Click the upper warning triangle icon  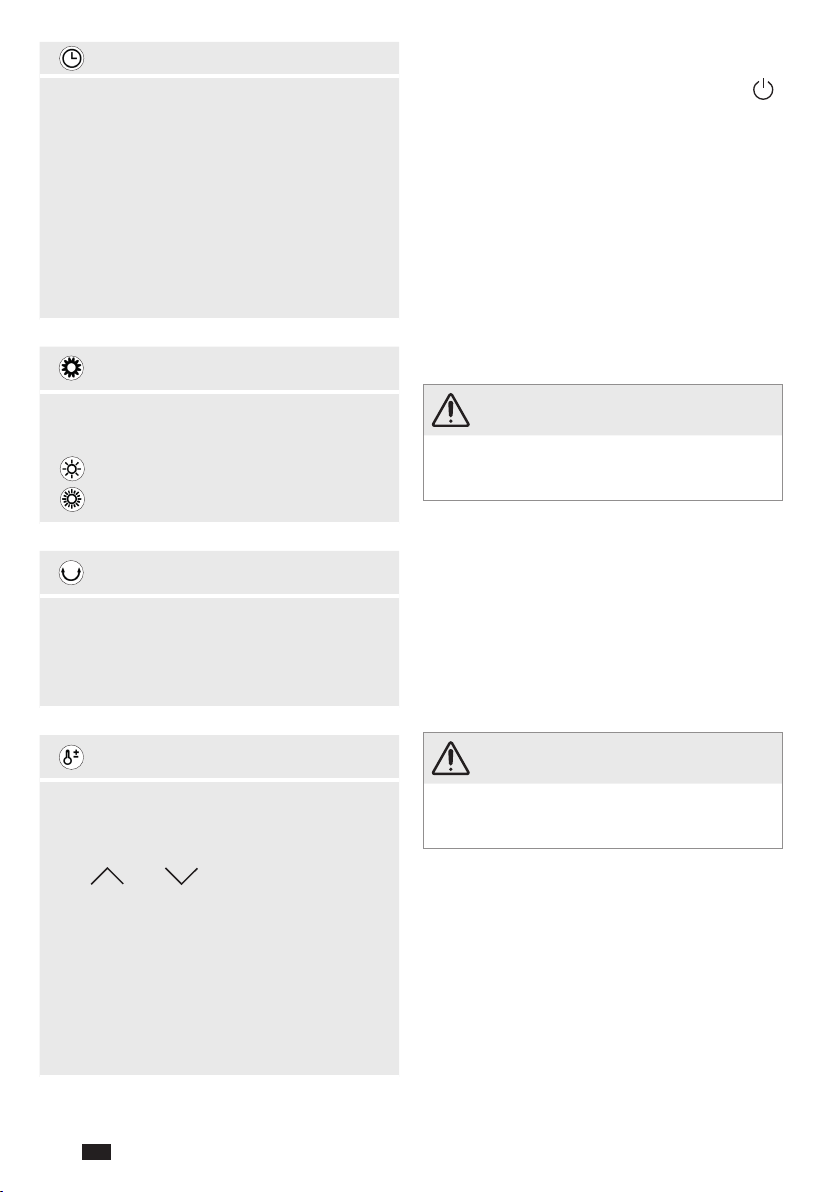(451, 411)
